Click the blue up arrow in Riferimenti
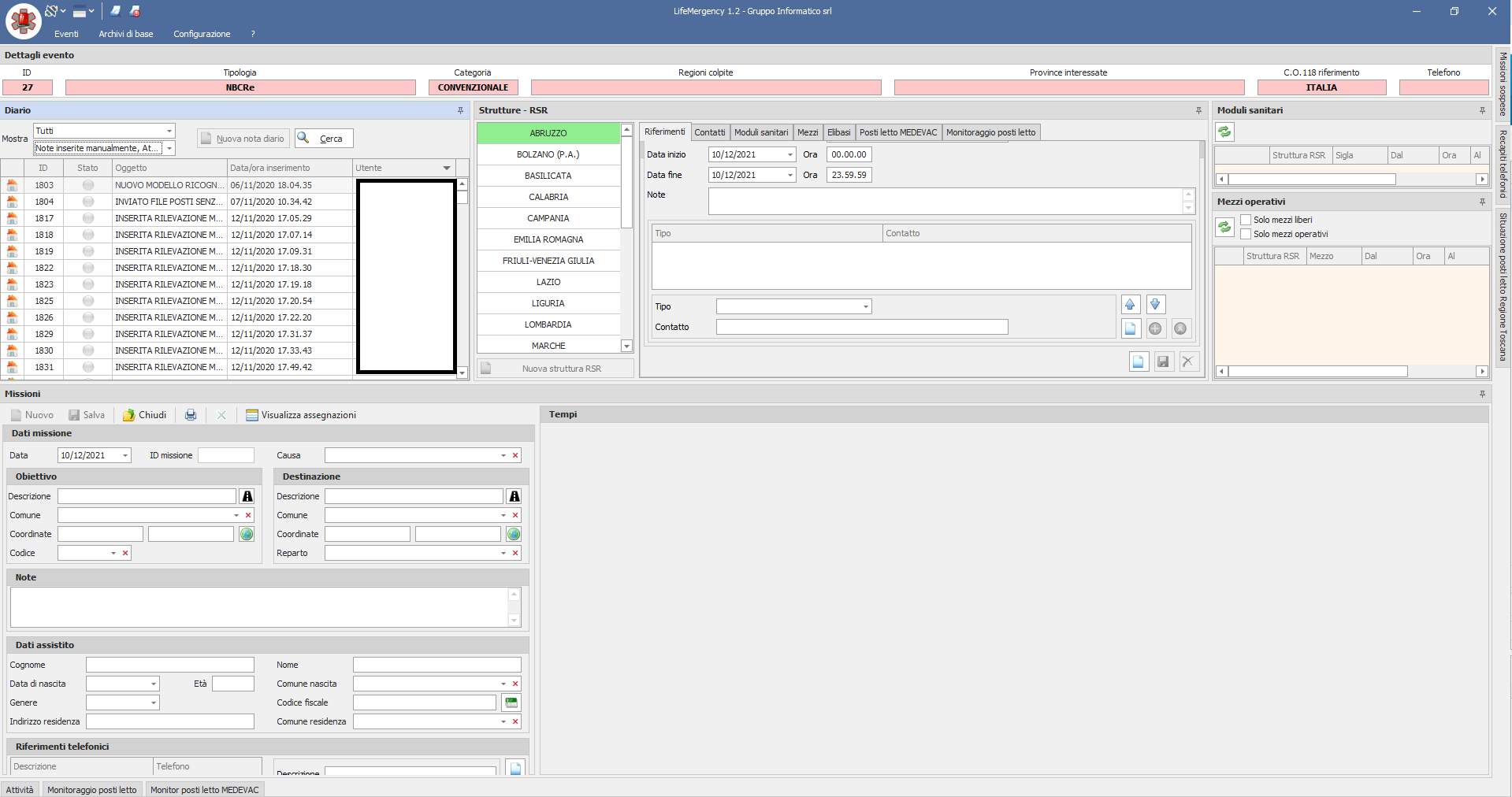This screenshot has height=797, width=1512. [x=1130, y=305]
